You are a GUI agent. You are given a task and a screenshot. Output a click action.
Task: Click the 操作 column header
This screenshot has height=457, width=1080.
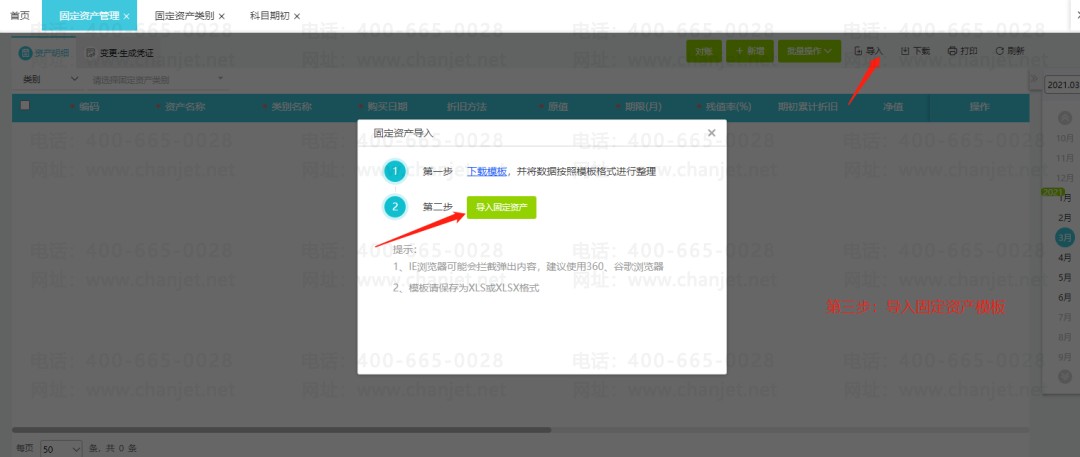[x=979, y=107]
